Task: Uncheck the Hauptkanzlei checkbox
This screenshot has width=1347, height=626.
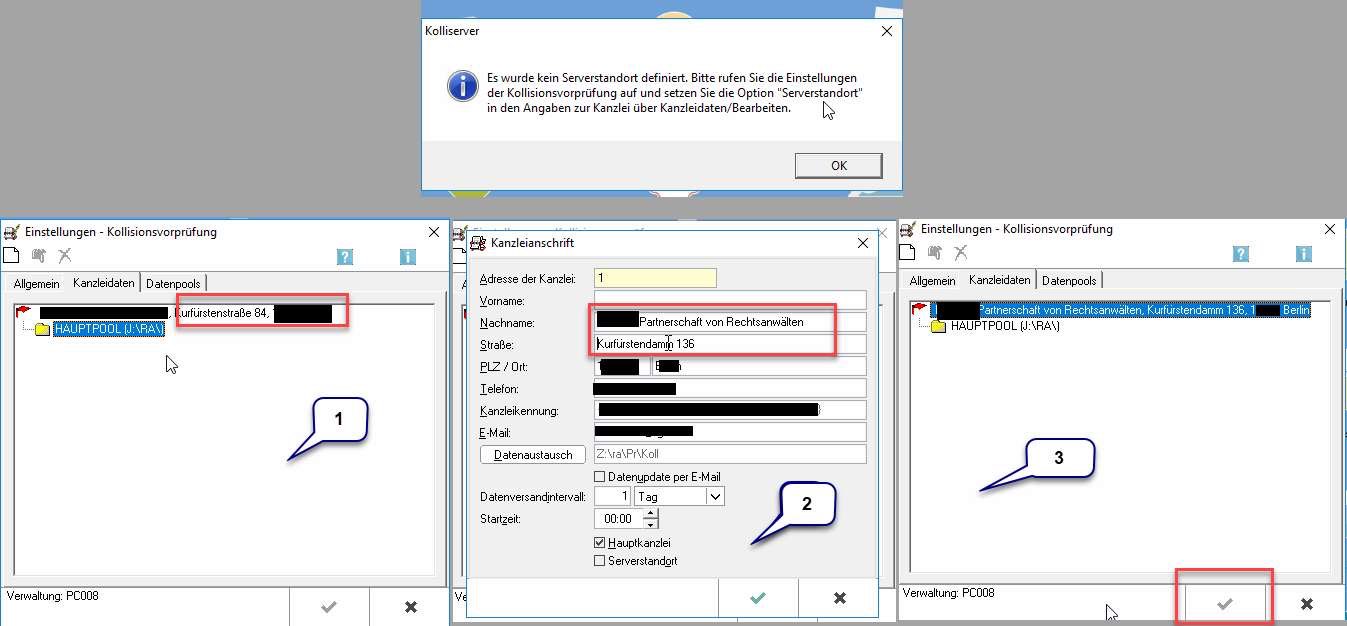Action: pos(600,543)
